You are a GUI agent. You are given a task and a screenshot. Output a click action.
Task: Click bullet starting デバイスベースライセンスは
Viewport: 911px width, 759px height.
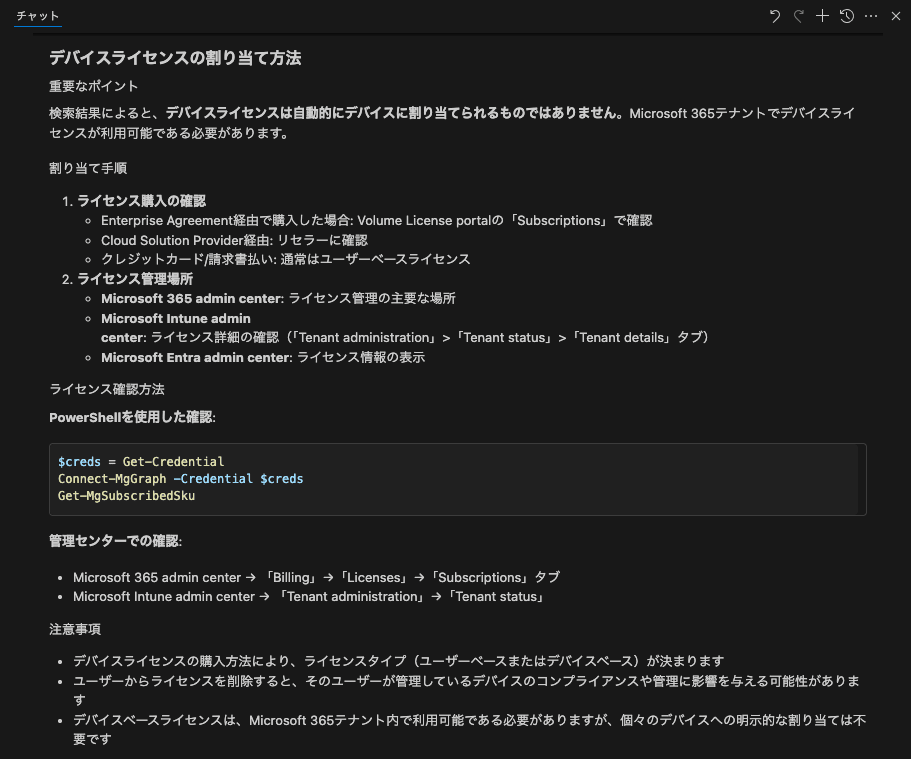pos(469,730)
